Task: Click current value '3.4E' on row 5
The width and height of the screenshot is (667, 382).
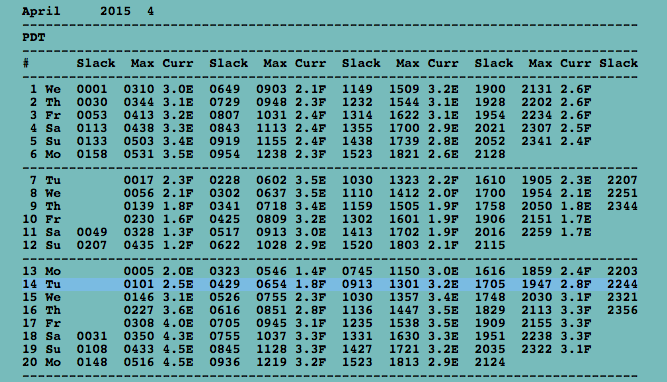Action: (x=178, y=141)
